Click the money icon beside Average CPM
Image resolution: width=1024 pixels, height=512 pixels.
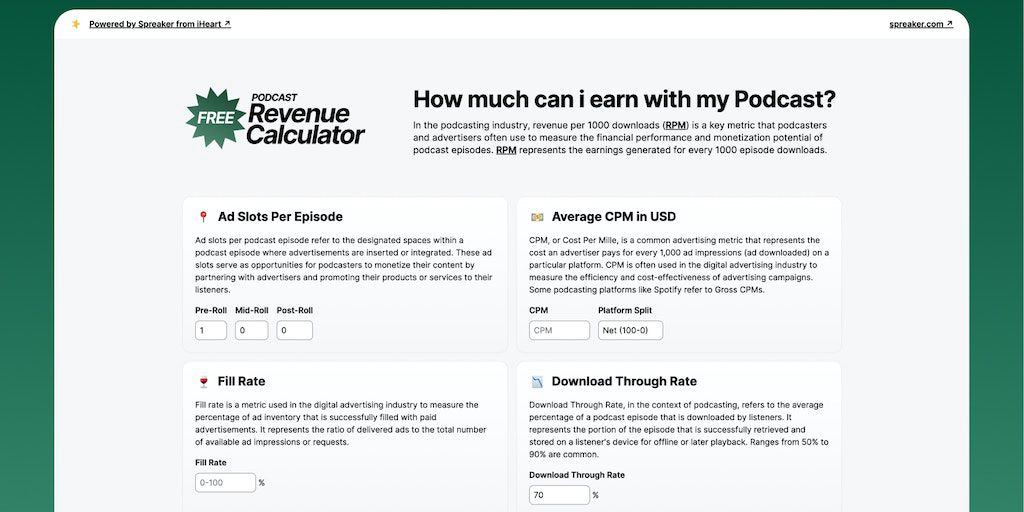(x=537, y=217)
